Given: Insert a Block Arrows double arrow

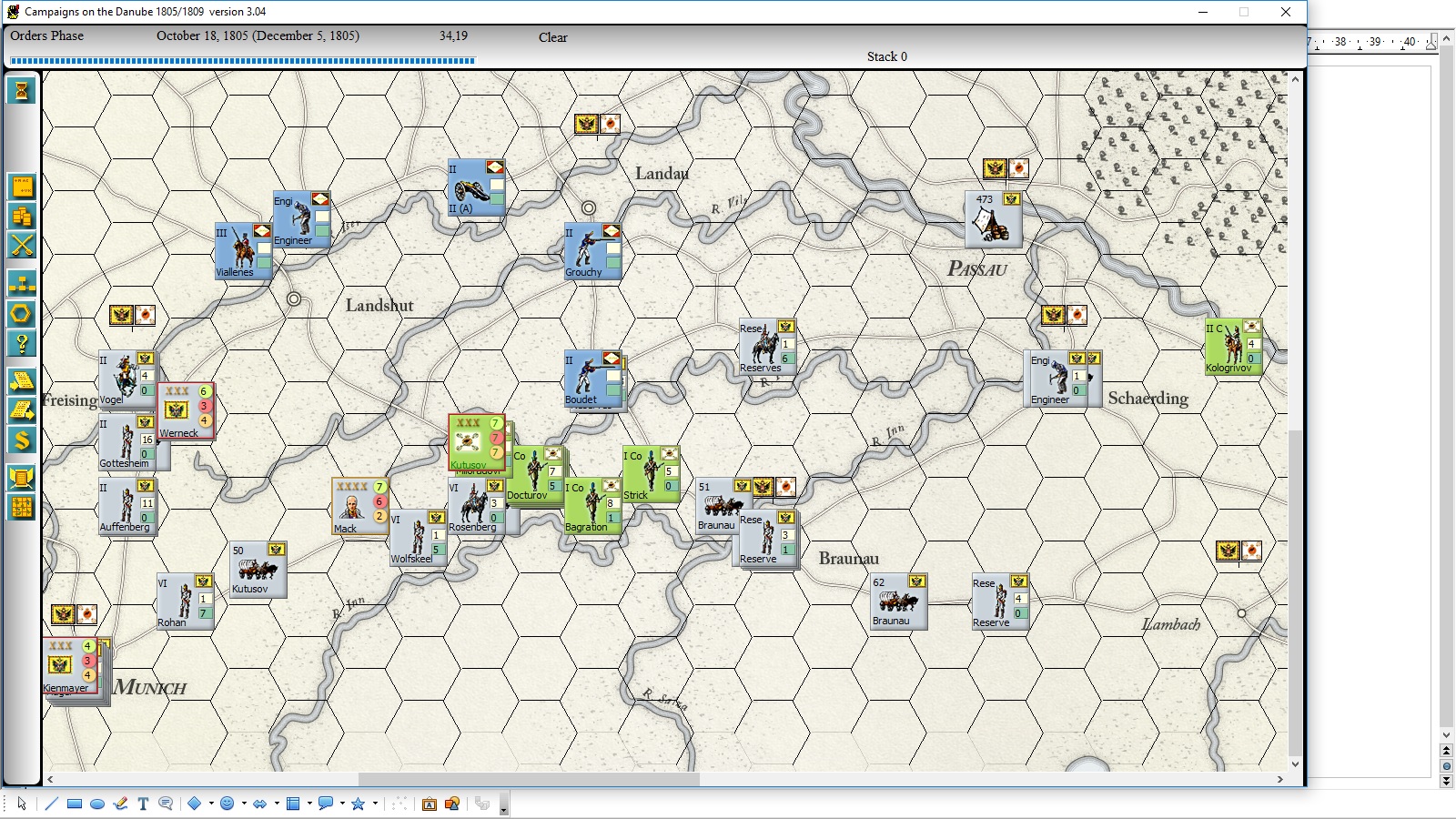Looking at the screenshot, I should click(x=260, y=804).
